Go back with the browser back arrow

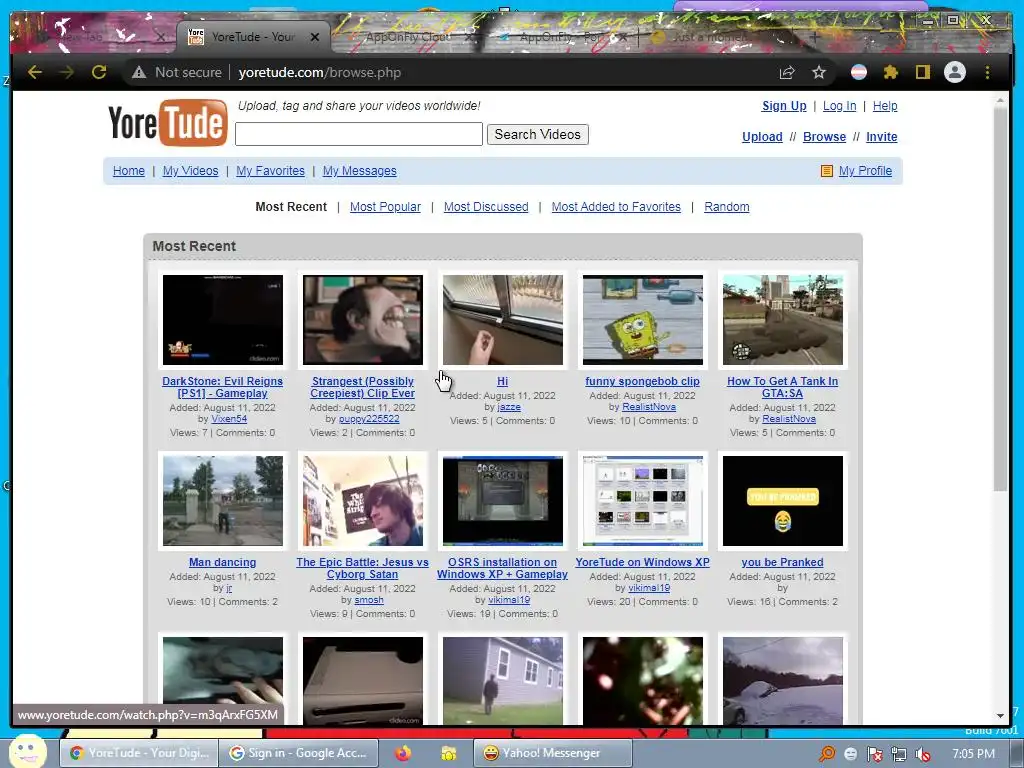pos(35,72)
